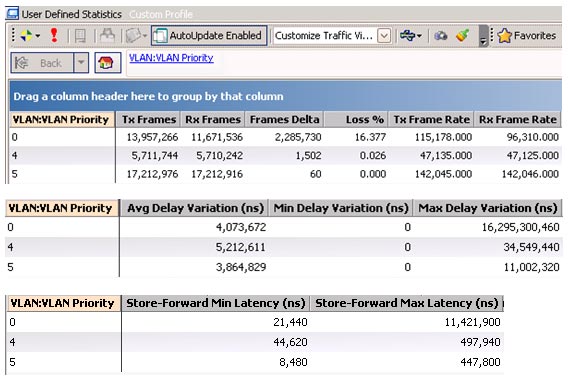The height and width of the screenshot is (381, 568).
Task: Click the network connector toolbar icon
Action: pos(408,35)
